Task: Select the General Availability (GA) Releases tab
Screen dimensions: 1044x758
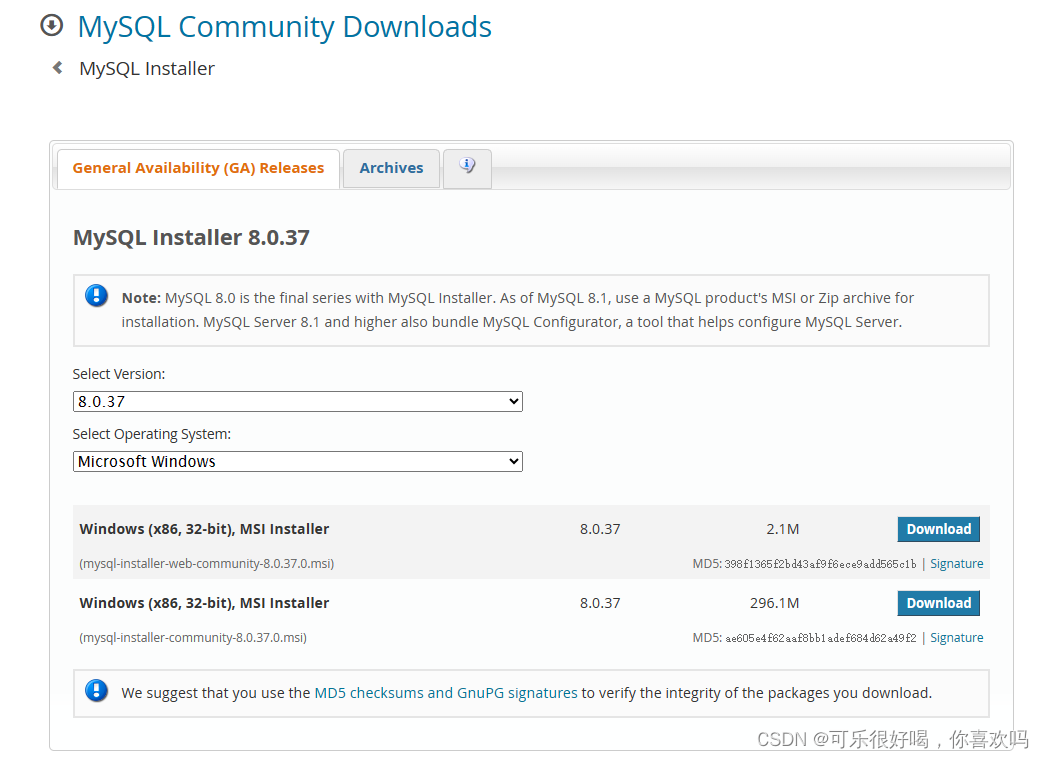Action: point(197,168)
